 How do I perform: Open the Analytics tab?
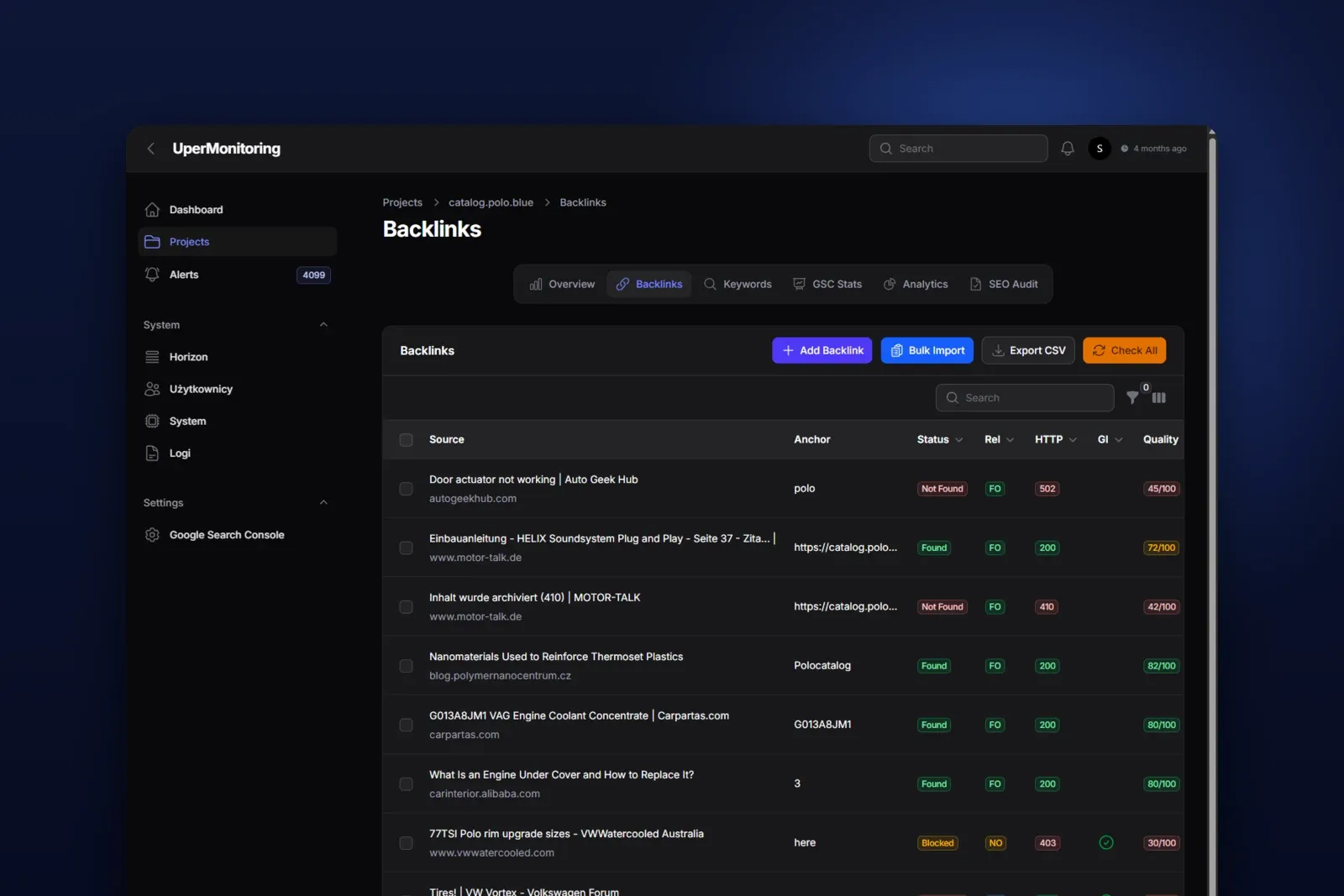(916, 285)
